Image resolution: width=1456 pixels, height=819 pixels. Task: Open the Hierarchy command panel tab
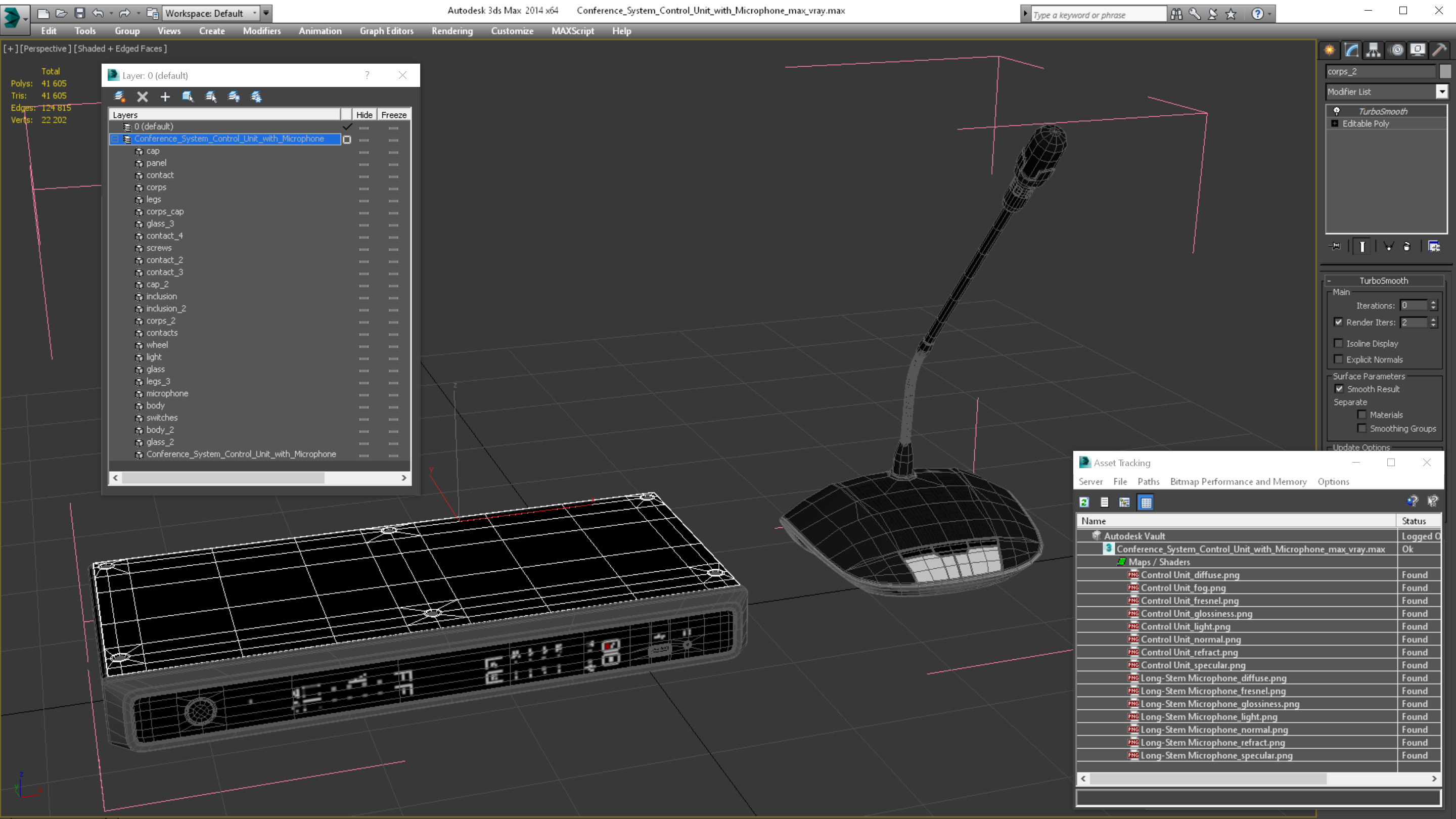tap(1374, 51)
